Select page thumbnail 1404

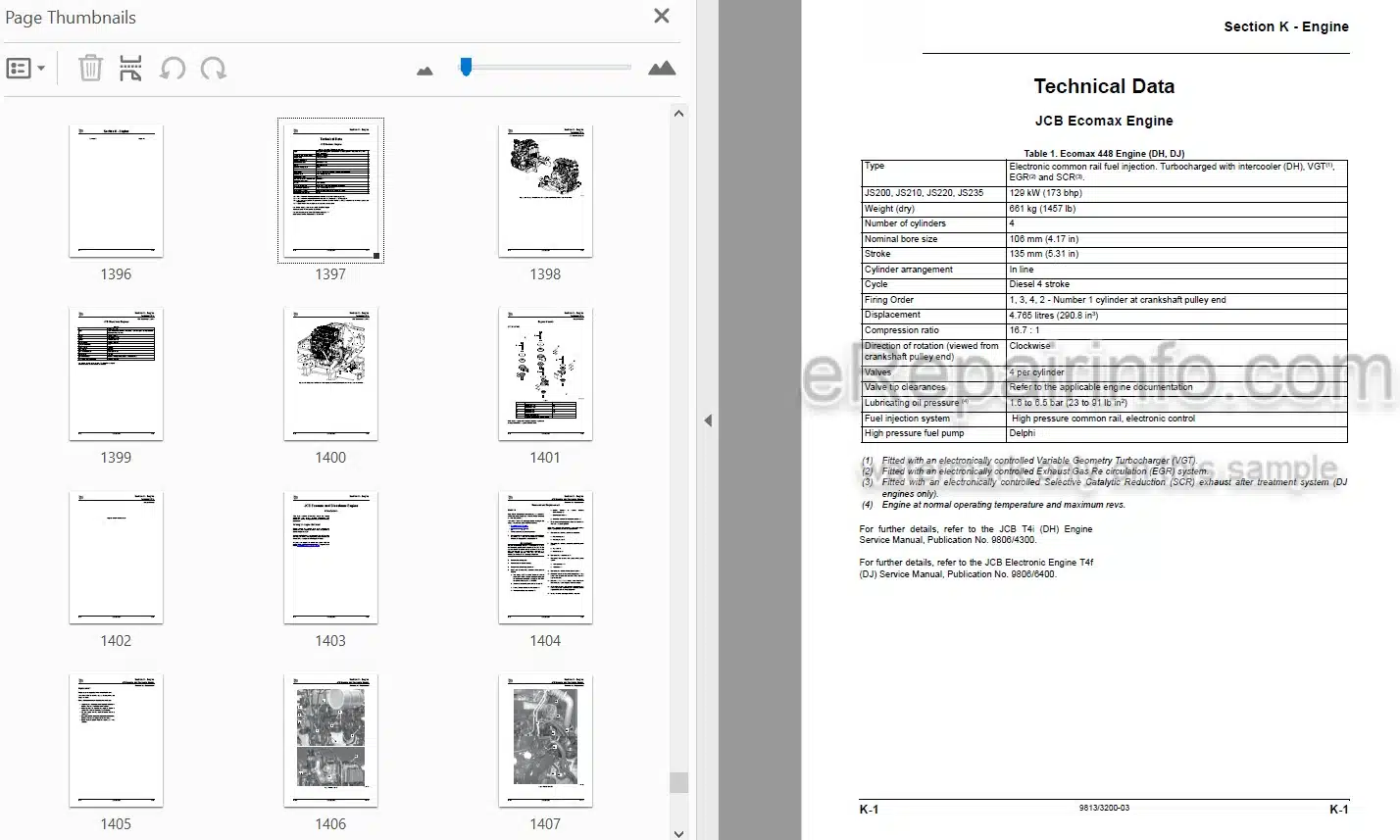point(545,558)
